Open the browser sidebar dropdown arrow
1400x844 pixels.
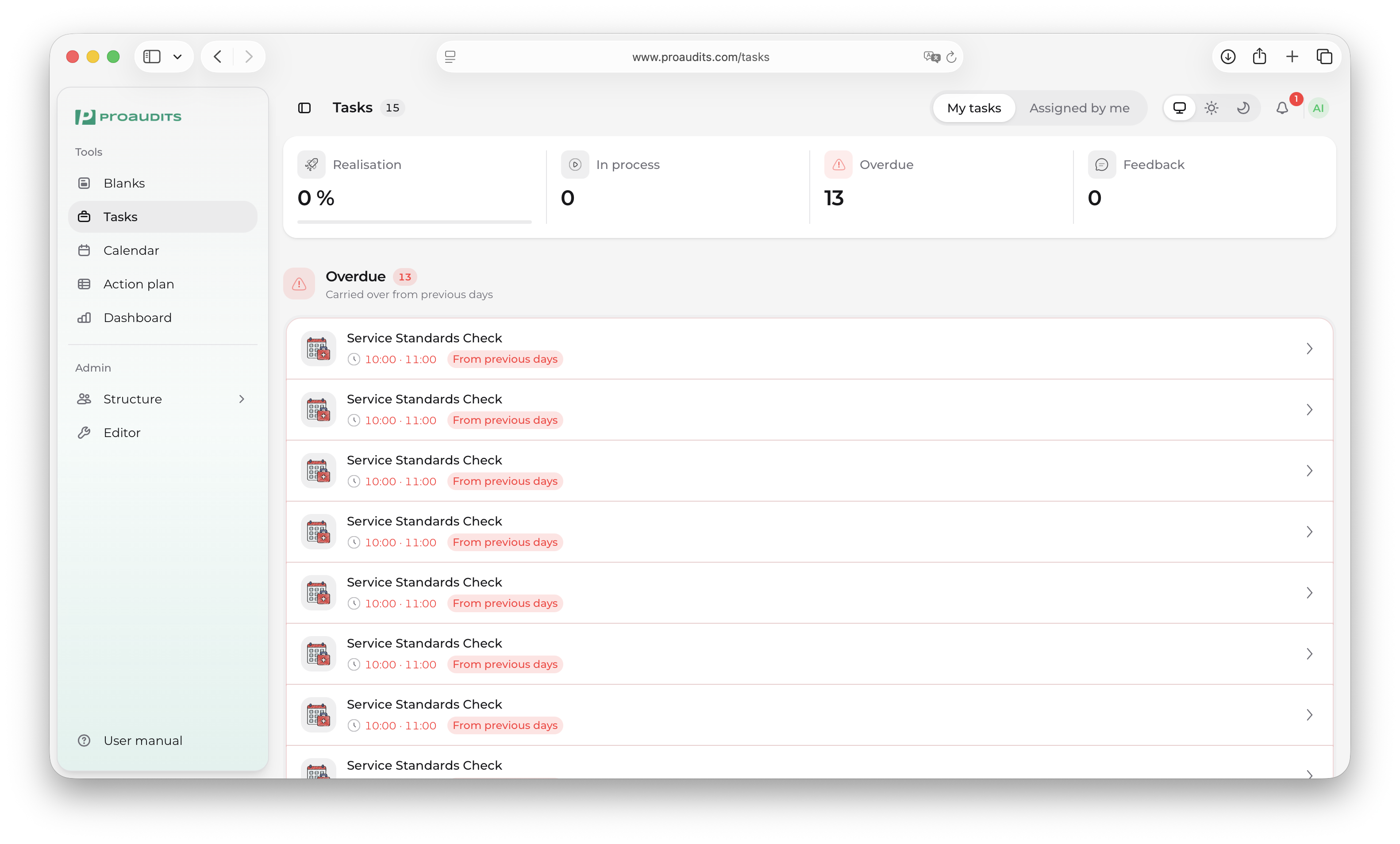click(177, 57)
